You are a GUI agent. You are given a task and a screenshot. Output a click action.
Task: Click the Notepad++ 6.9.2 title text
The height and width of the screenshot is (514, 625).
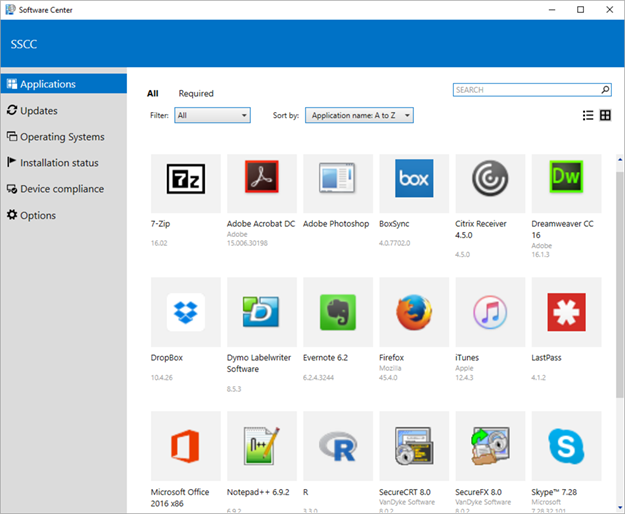coord(258,492)
